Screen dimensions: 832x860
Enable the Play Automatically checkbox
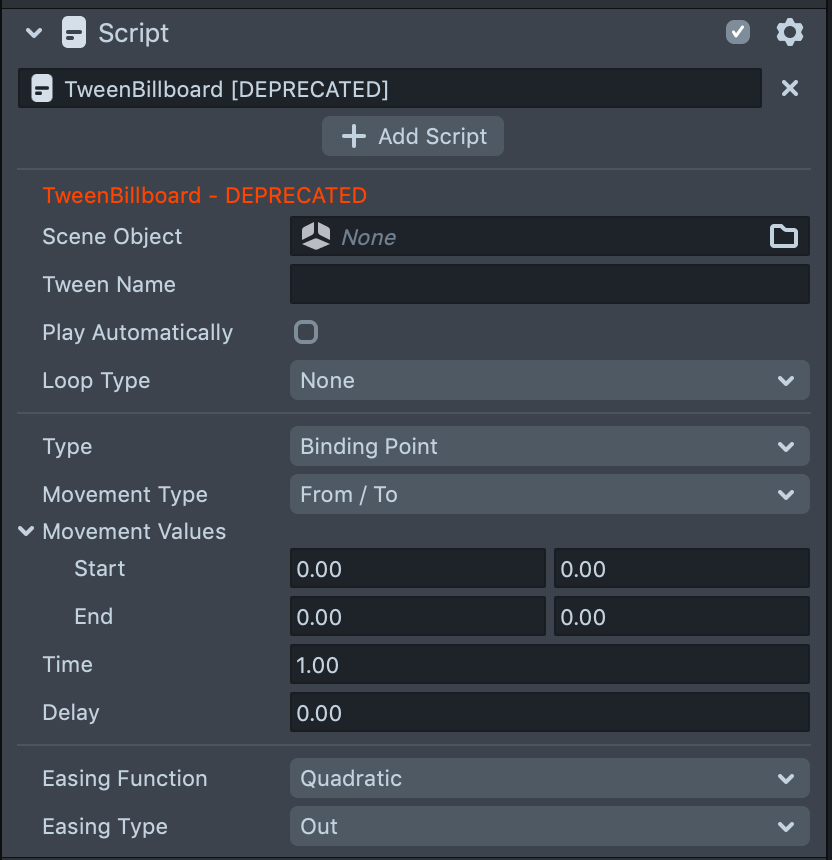tap(306, 332)
